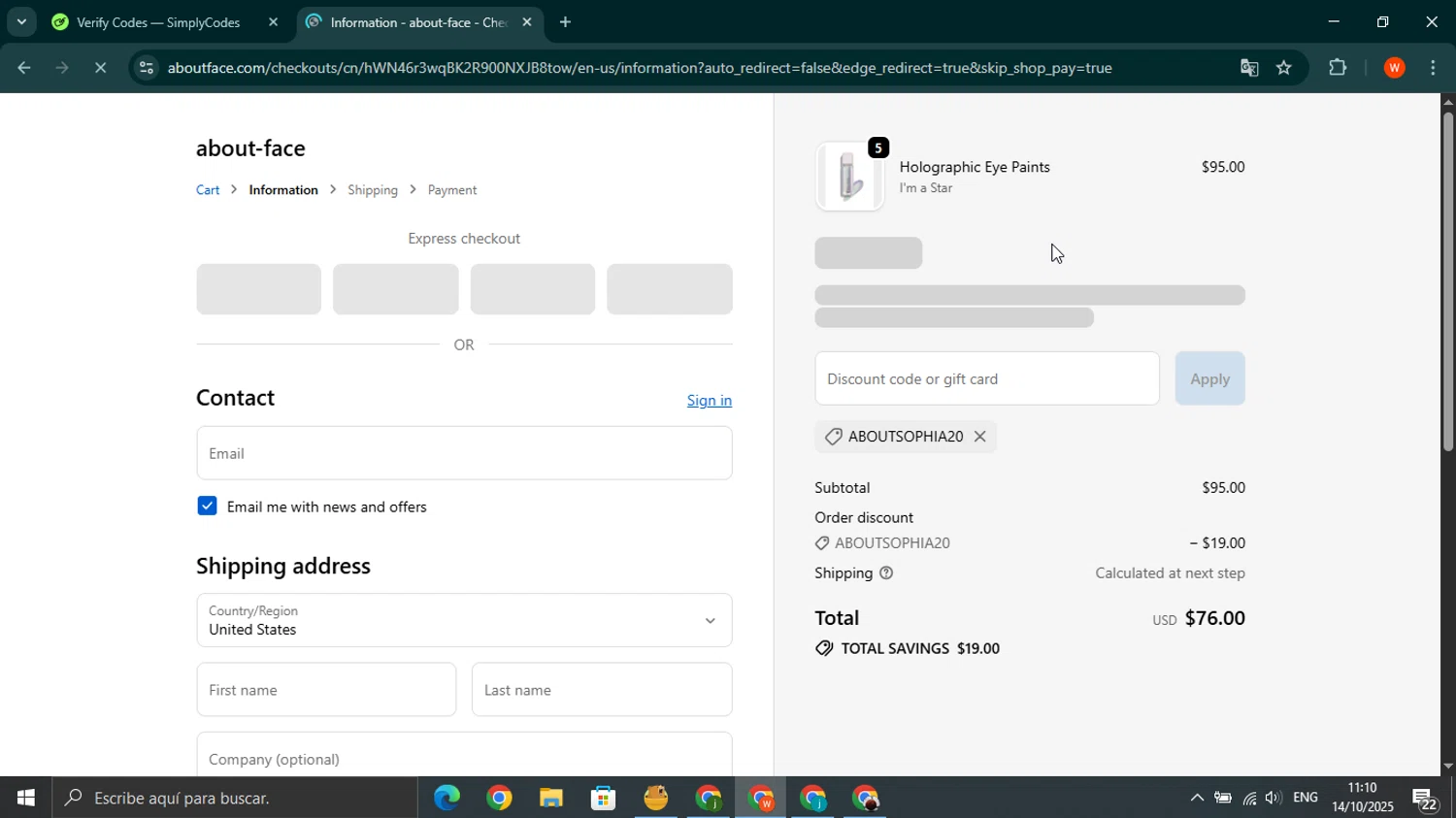Remove the ABOUTSOPHIA20 discount code
The height and width of the screenshot is (818, 1456).
(980, 437)
